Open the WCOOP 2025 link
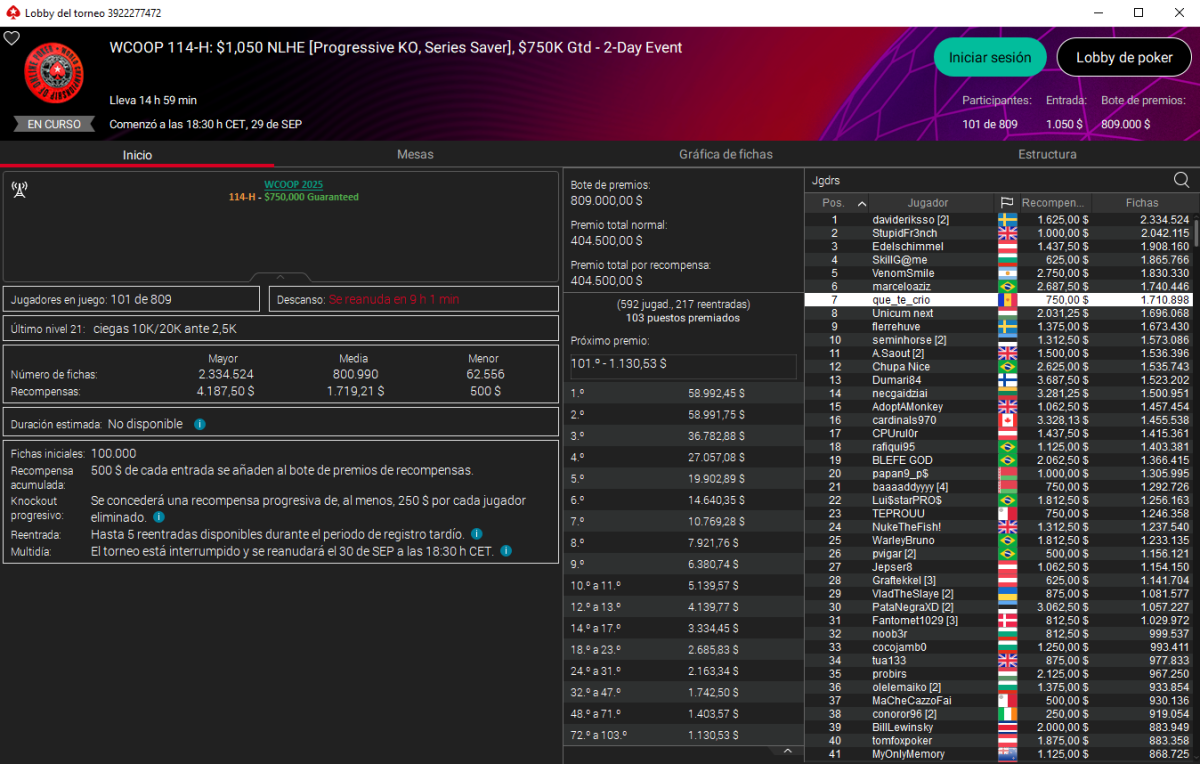 coord(293,185)
